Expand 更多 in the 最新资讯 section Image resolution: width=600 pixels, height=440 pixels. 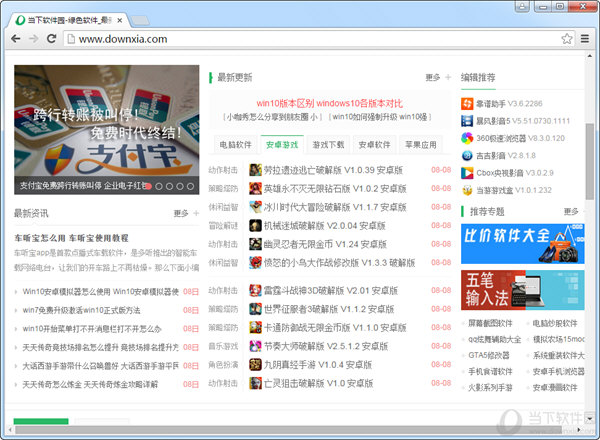181,213
